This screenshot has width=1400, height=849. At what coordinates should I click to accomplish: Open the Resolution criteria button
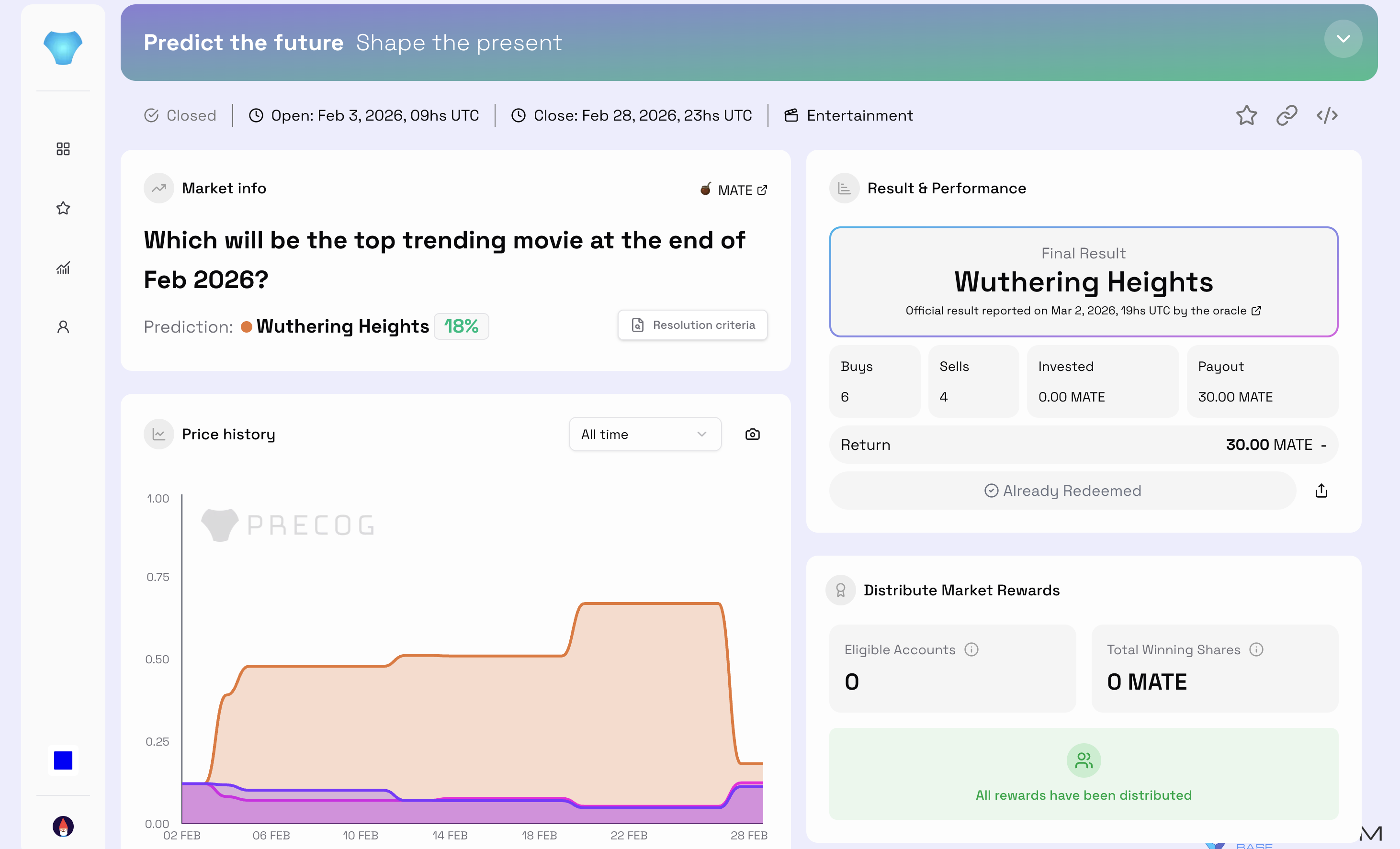[x=692, y=325]
